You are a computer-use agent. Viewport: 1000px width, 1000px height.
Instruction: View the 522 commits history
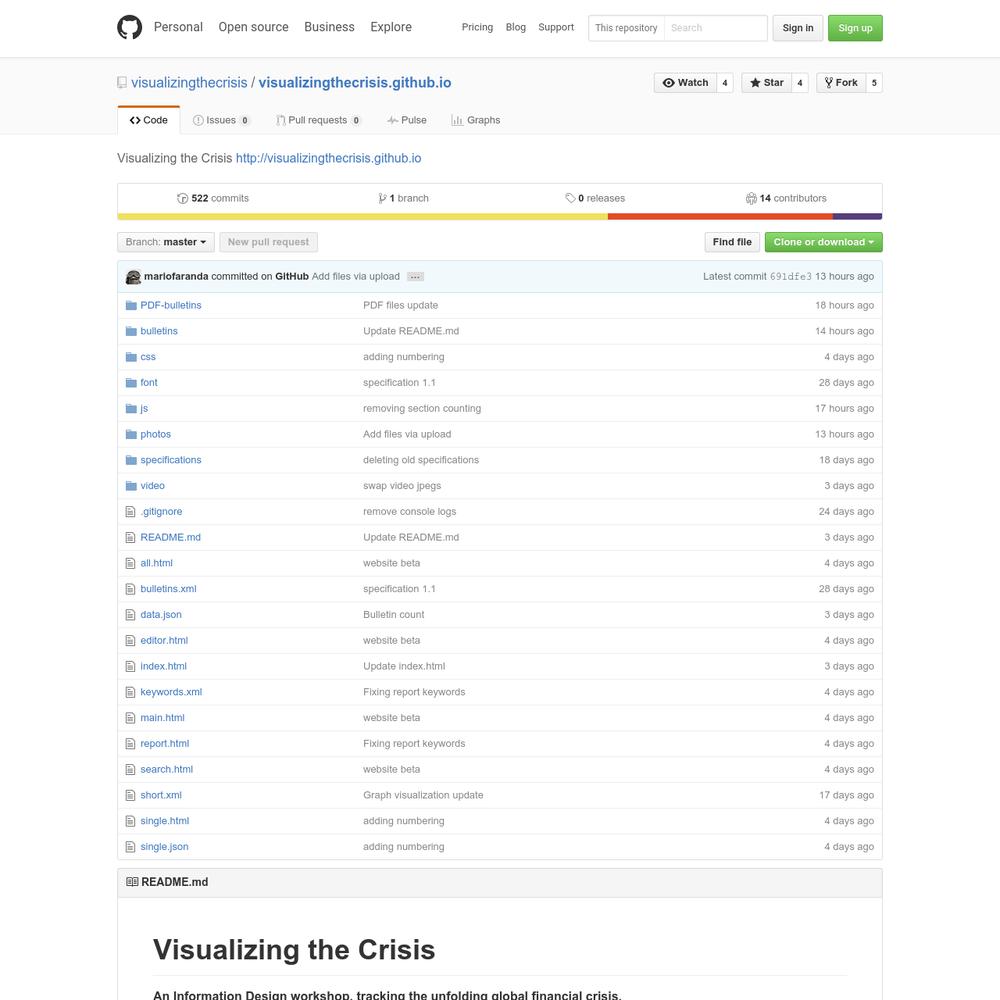213,198
